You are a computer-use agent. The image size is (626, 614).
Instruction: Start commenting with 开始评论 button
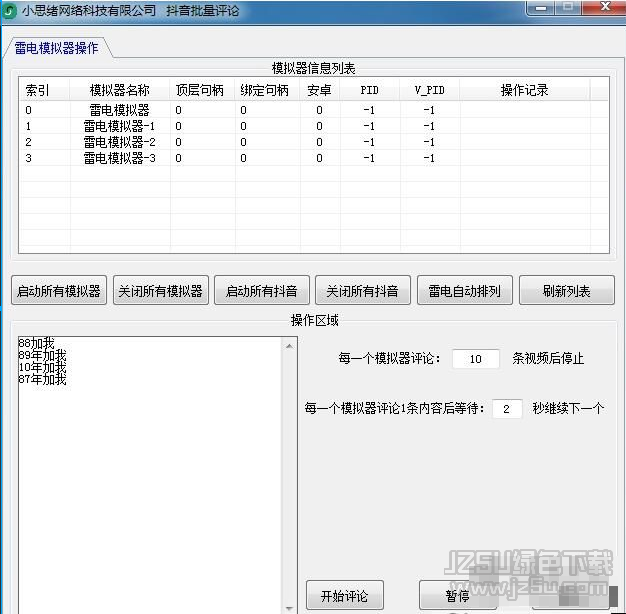pos(345,595)
